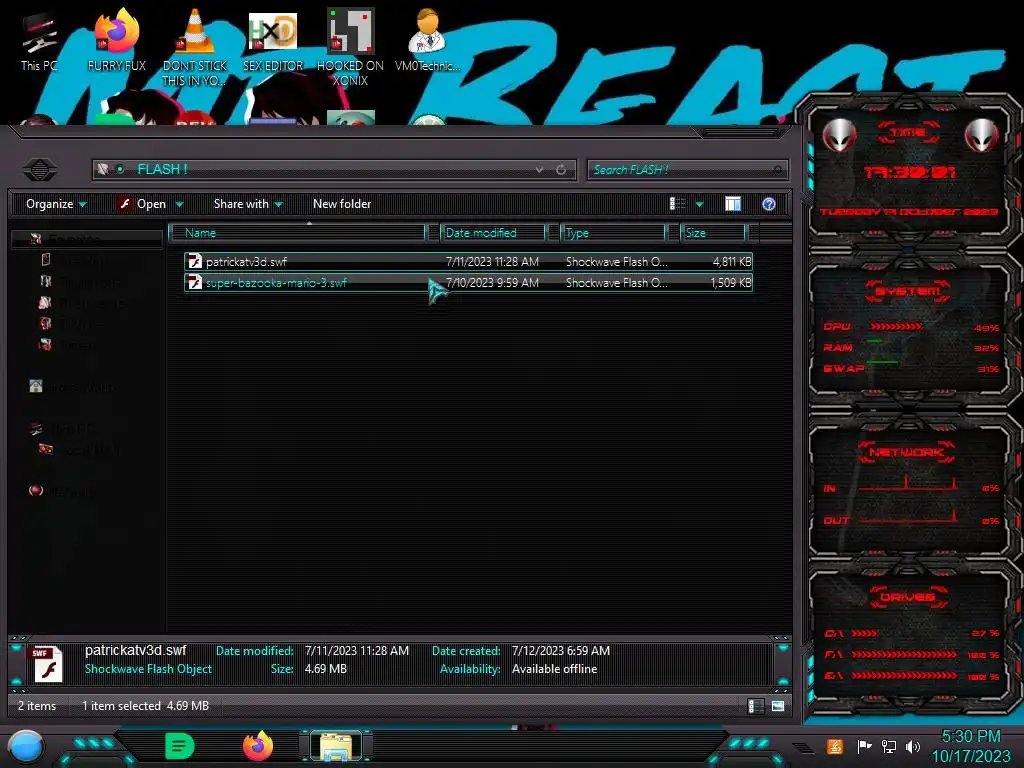Refresh the FLASH ! folder view
The width and height of the screenshot is (1024, 768).
[561, 170]
